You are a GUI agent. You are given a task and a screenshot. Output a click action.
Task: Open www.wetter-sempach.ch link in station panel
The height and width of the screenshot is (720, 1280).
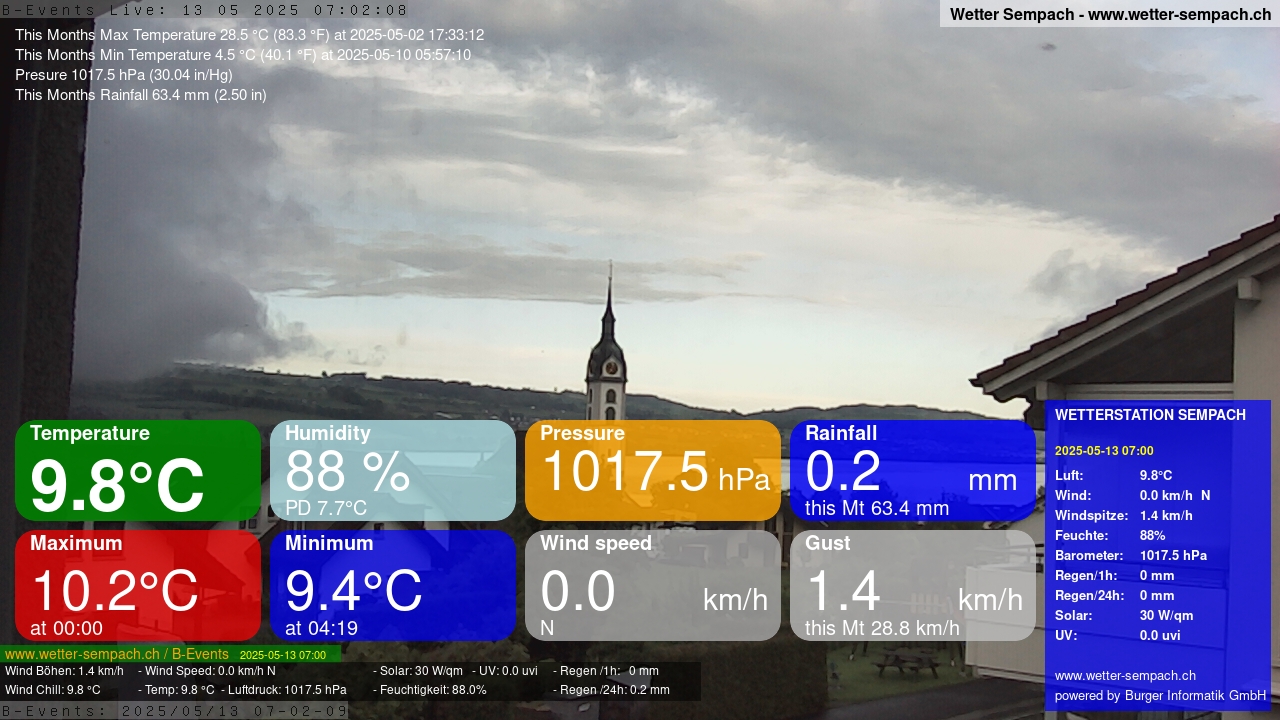1125,676
